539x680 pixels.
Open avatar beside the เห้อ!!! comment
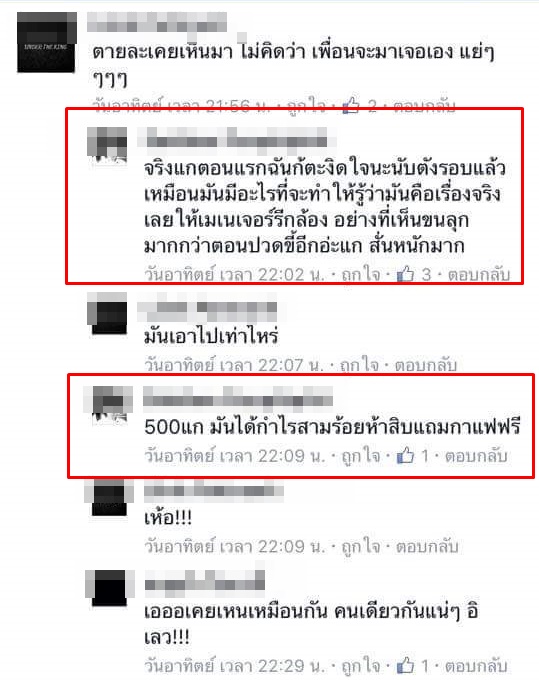coord(109,497)
